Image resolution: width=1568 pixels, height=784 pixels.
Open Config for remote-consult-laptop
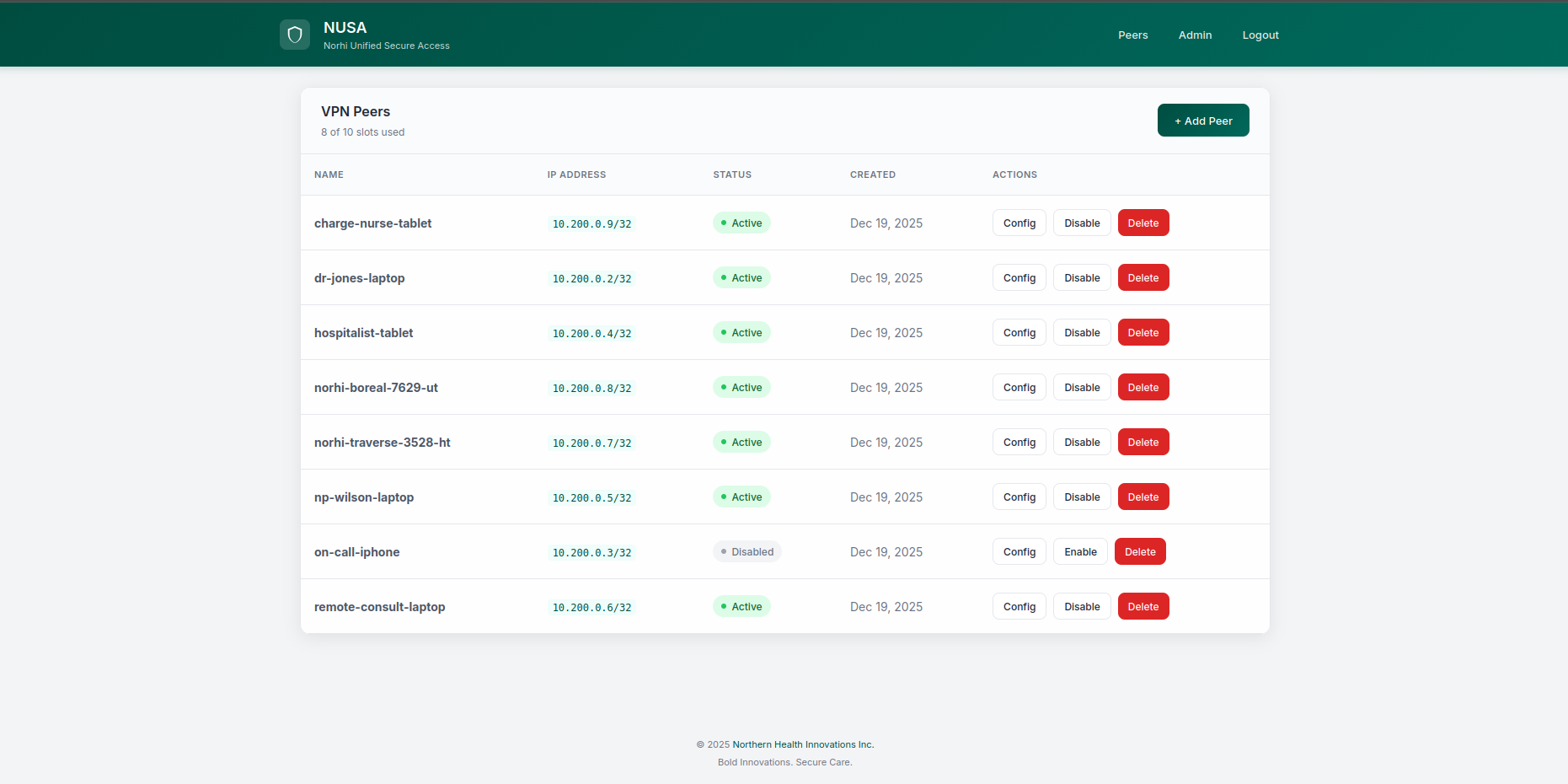1019,606
